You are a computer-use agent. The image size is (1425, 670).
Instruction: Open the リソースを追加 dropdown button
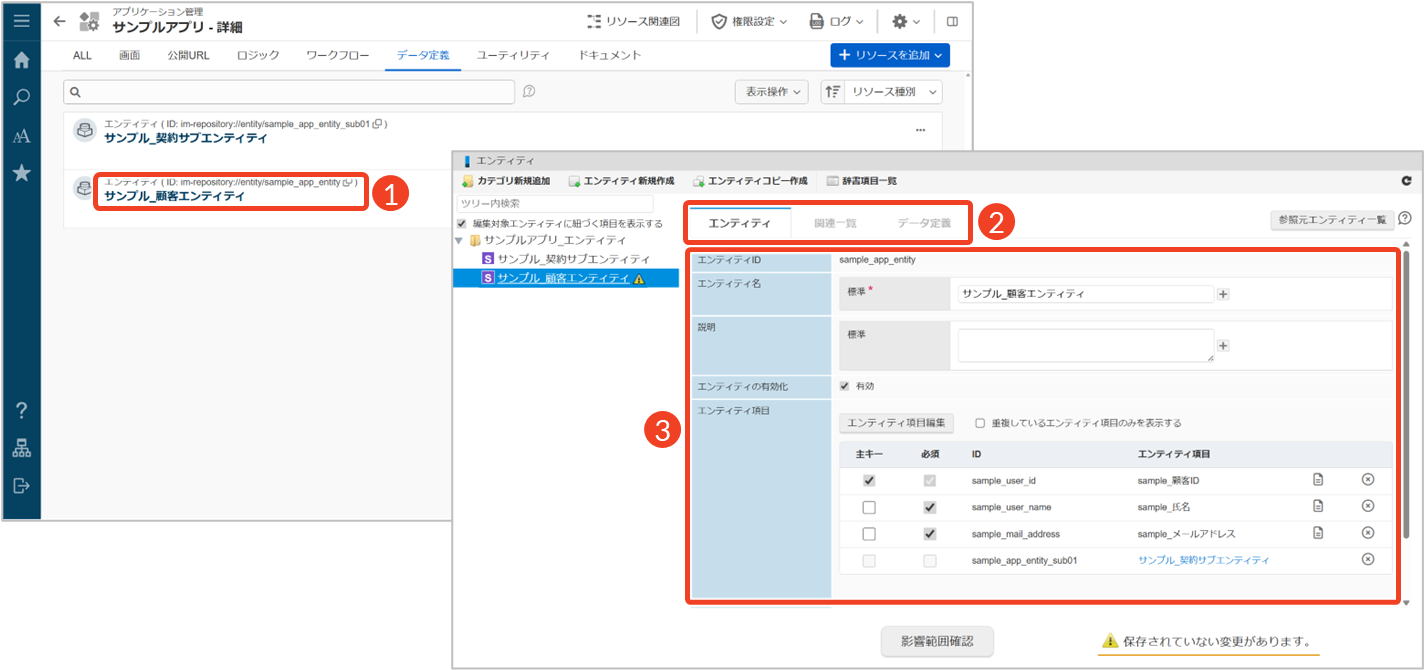pyautogui.click(x=889, y=55)
